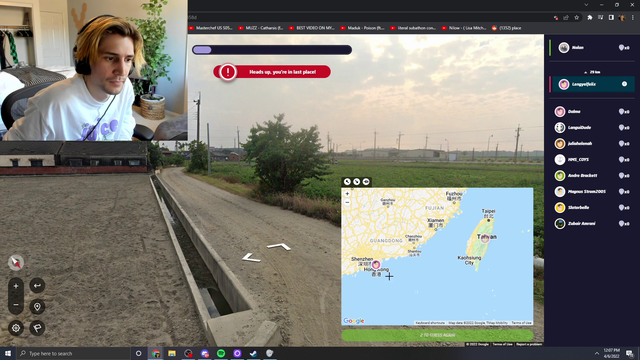Bookmark this page with the star icon
Viewport: 640px width, 360px height.
point(577,18)
